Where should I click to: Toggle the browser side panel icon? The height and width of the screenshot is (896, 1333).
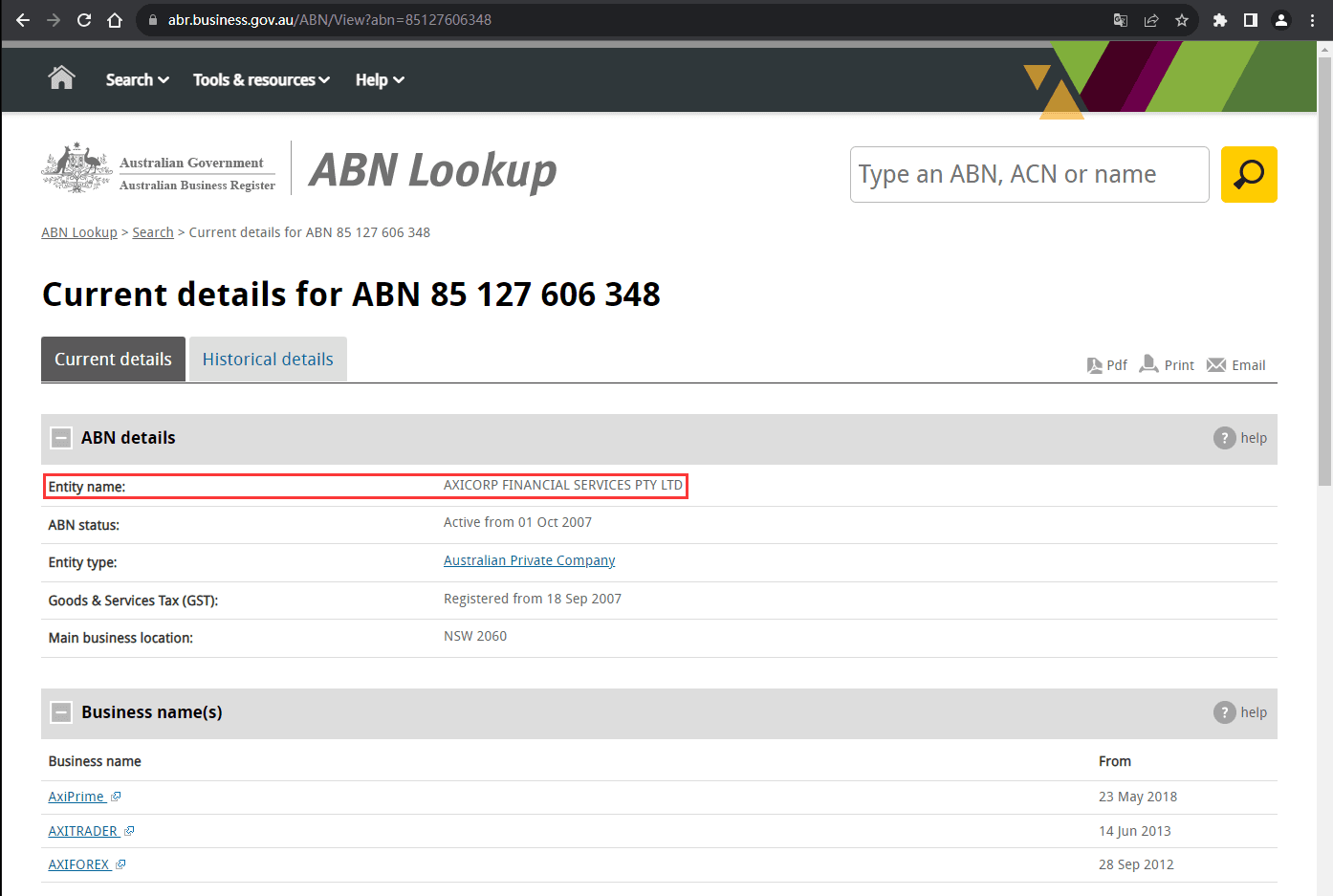coord(1251,20)
